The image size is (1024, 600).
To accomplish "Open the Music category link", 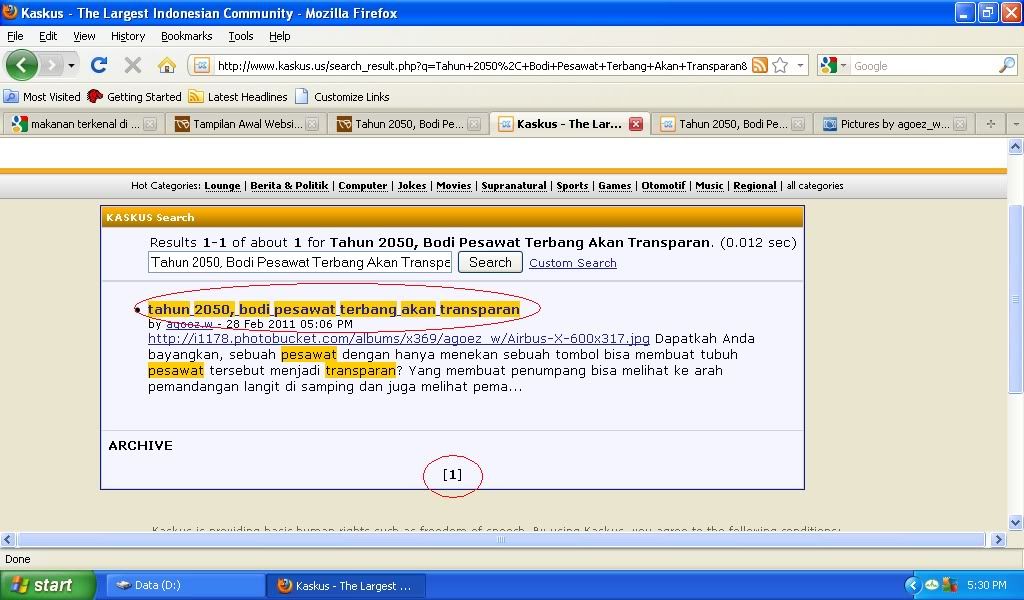I will pos(709,186).
